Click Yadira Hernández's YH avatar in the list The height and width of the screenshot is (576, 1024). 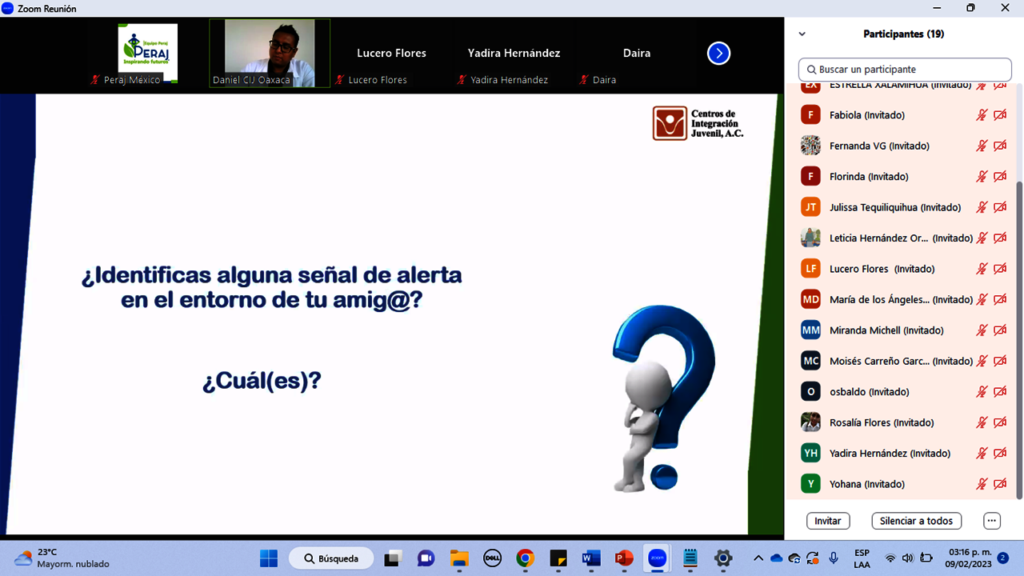[x=810, y=453]
